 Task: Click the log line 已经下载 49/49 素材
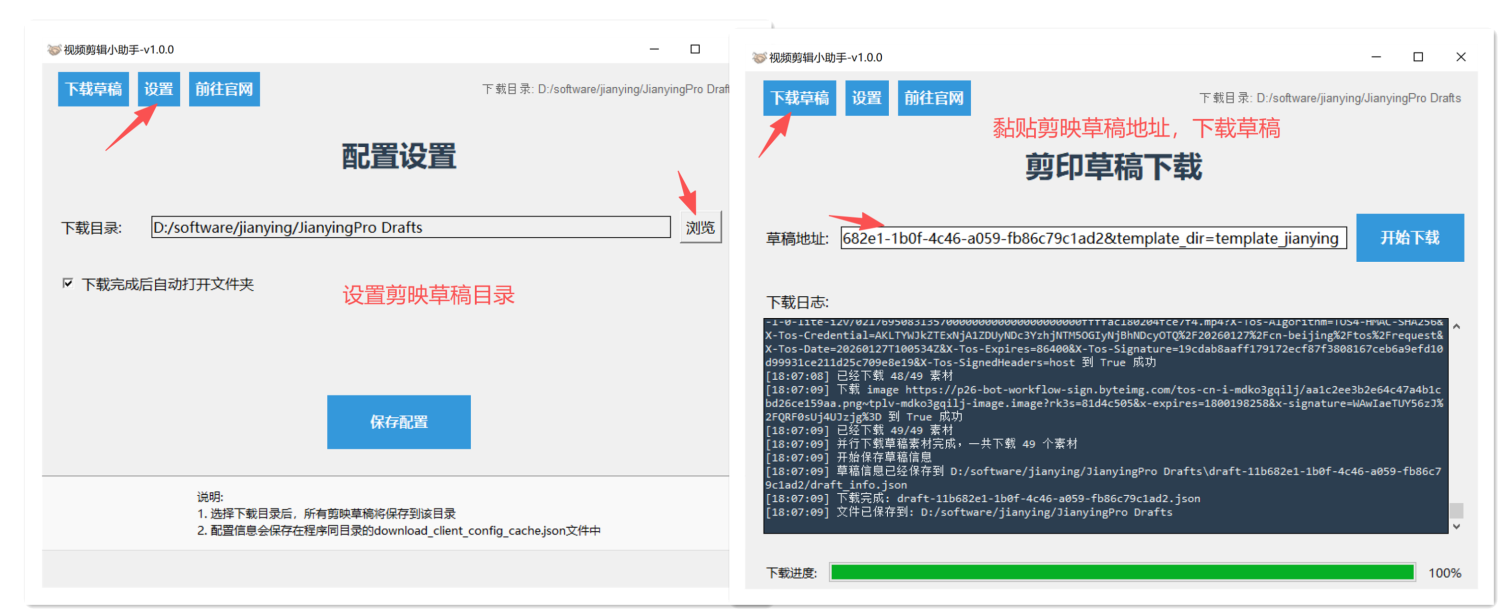pos(859,430)
